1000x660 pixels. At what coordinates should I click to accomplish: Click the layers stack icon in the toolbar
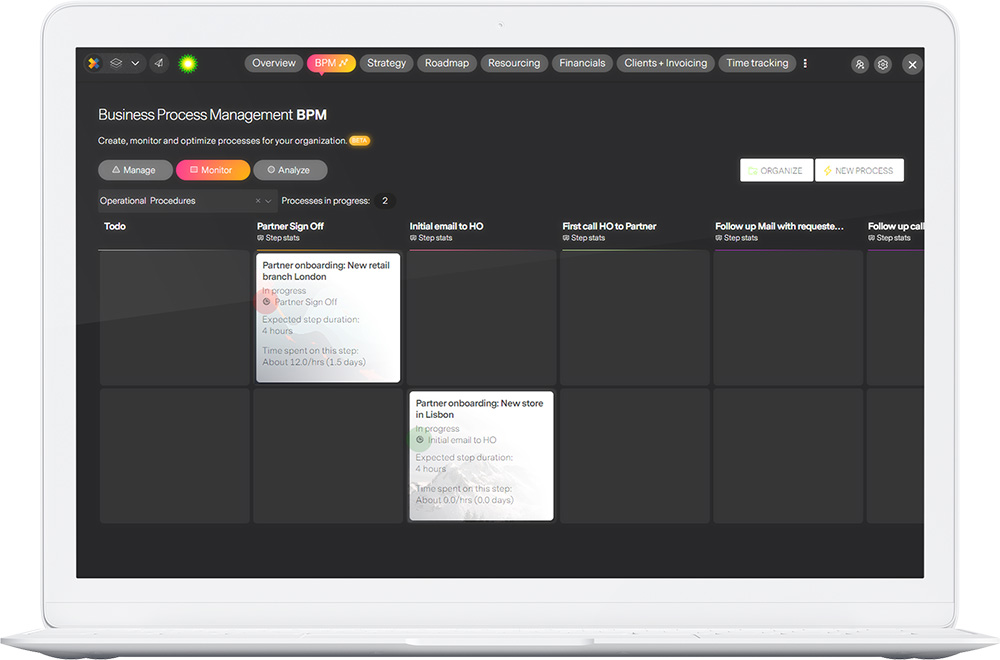click(115, 63)
